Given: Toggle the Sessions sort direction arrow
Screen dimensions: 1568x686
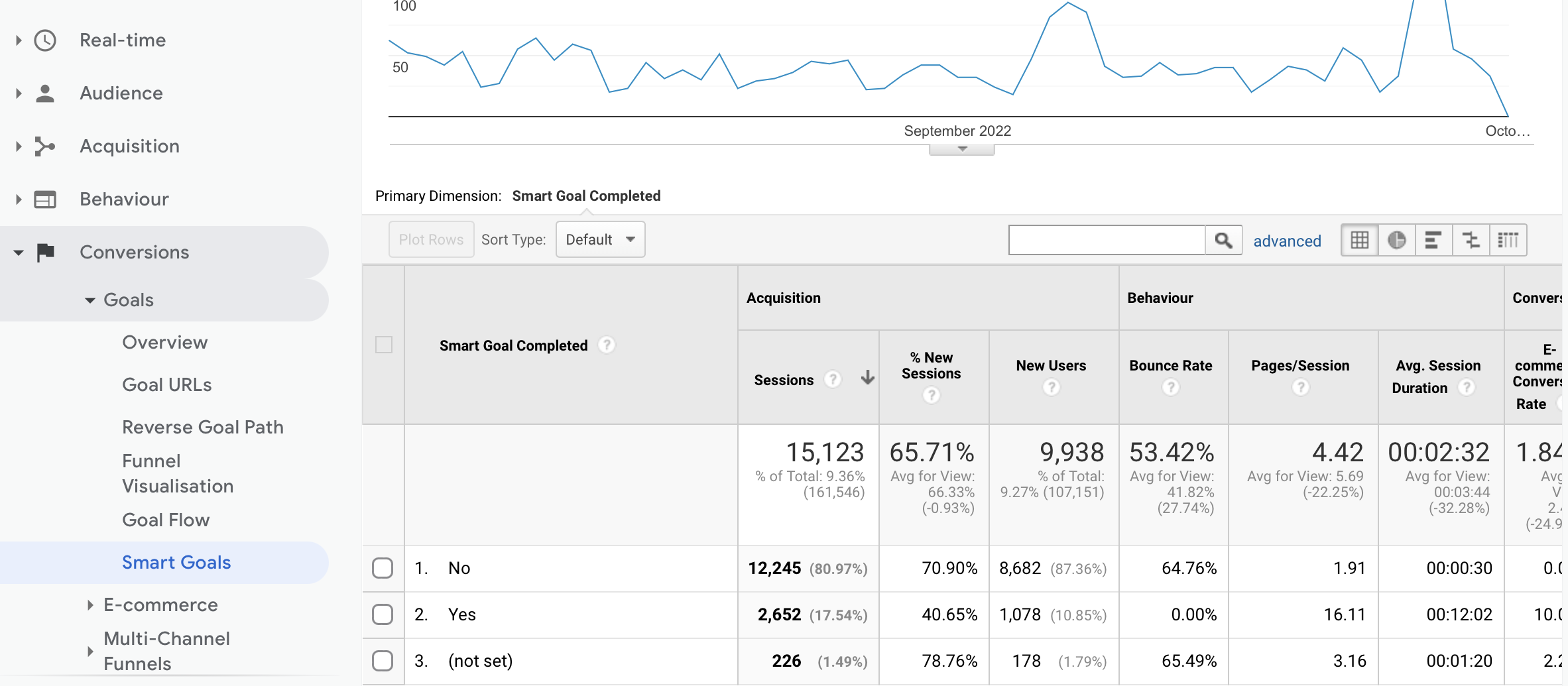Looking at the screenshot, I should tap(867, 379).
